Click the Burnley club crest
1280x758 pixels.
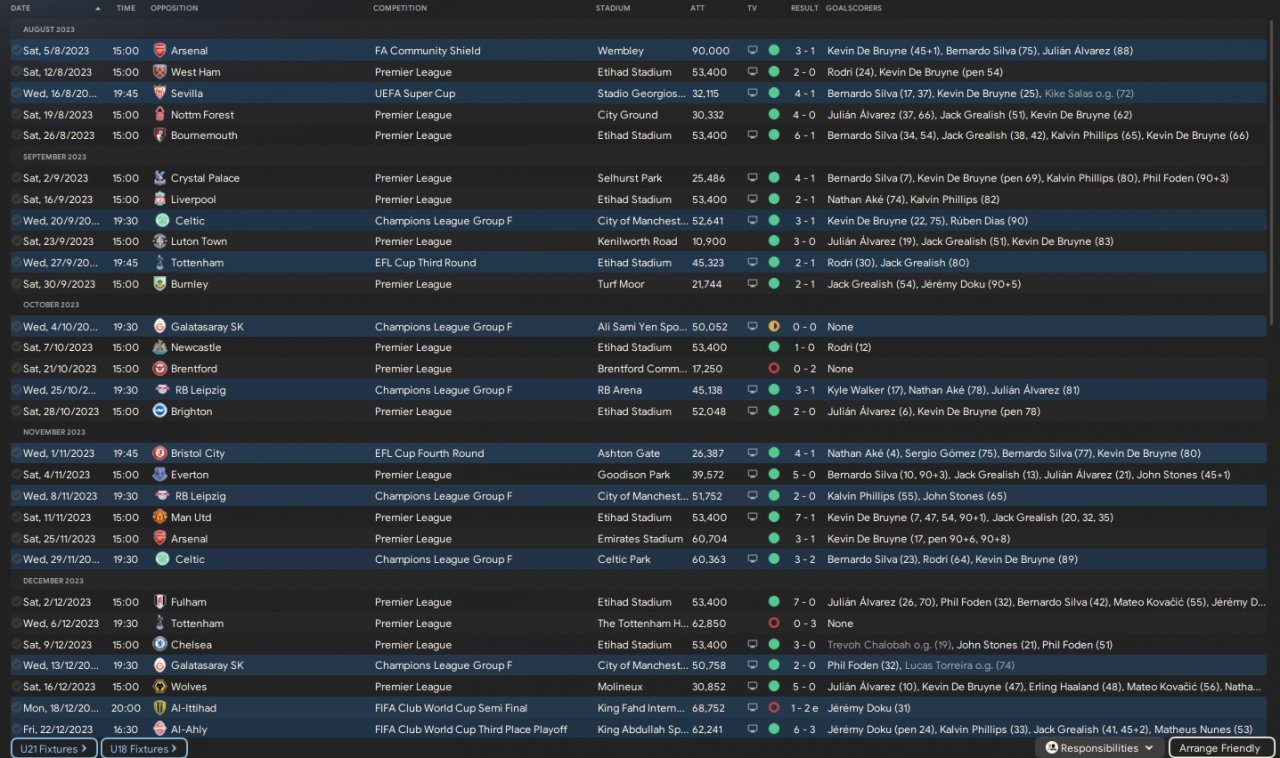[x=160, y=284]
